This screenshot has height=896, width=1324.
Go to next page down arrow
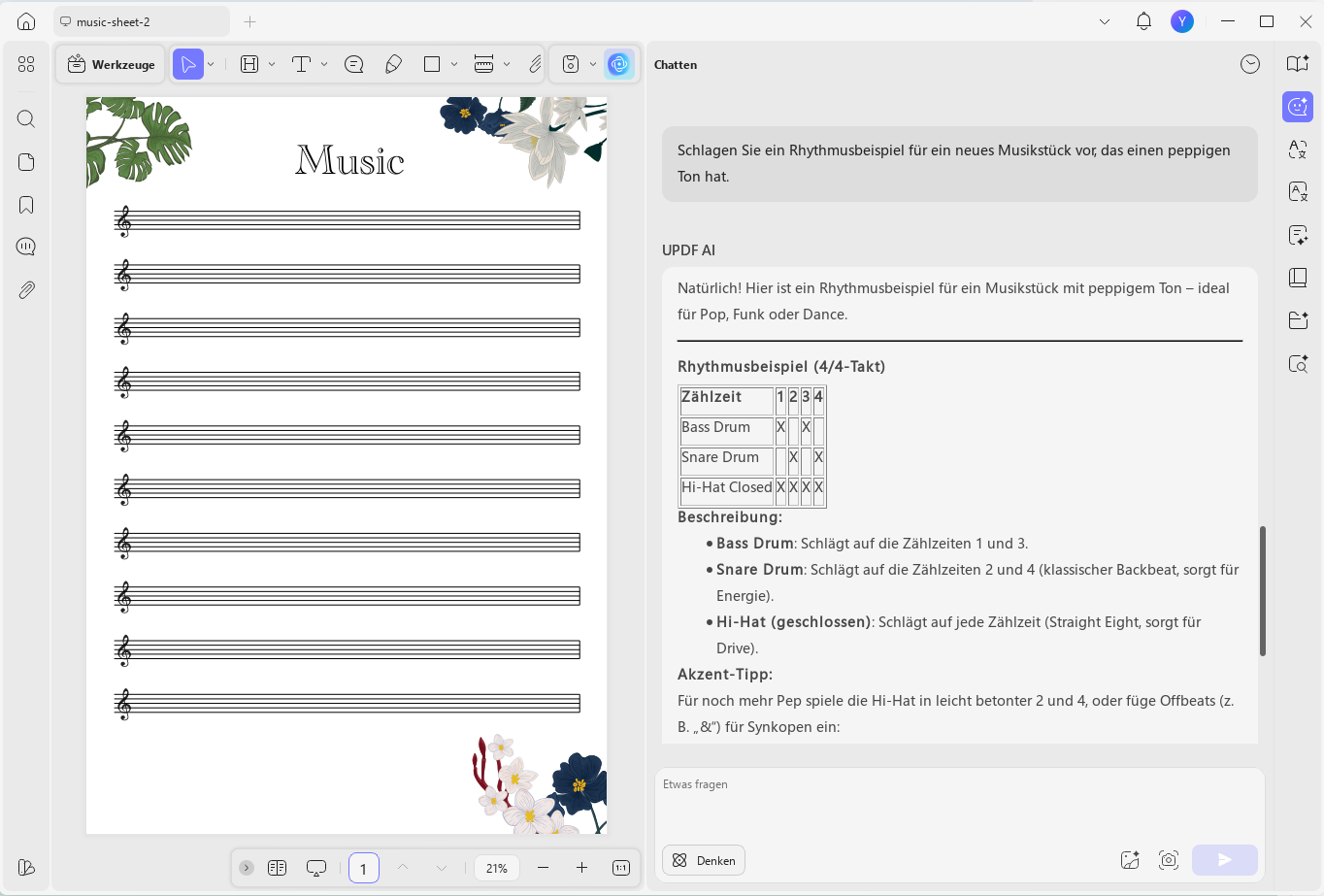pyautogui.click(x=442, y=868)
